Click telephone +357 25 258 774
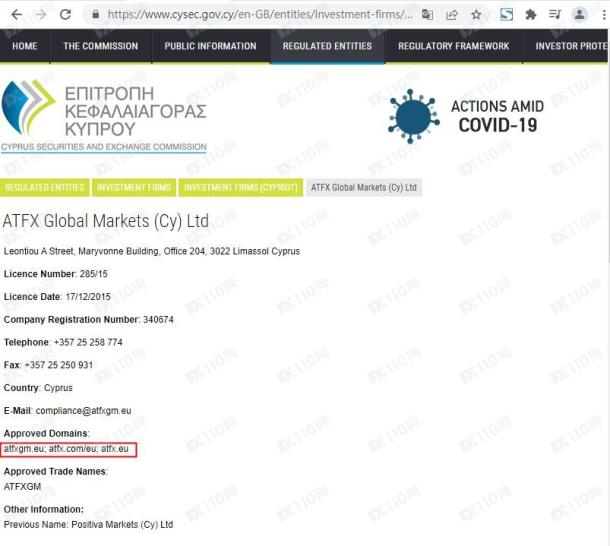The height and width of the screenshot is (546, 610). point(88,342)
